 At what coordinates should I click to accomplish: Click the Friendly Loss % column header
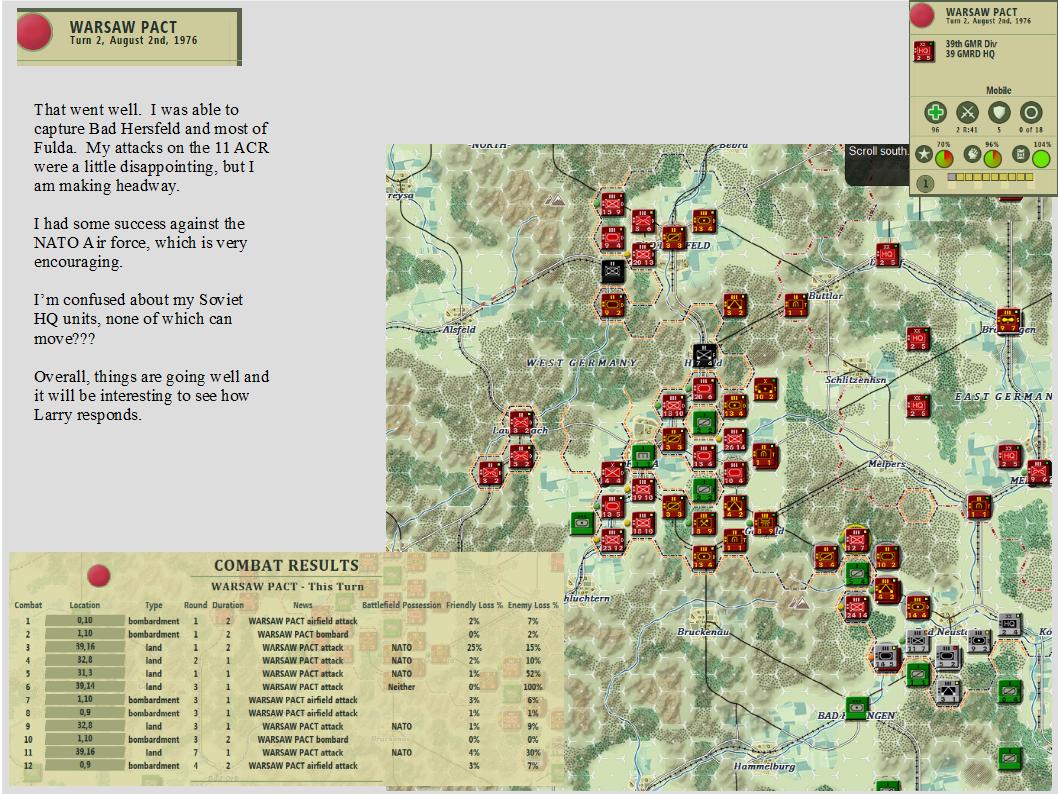[x=474, y=605]
